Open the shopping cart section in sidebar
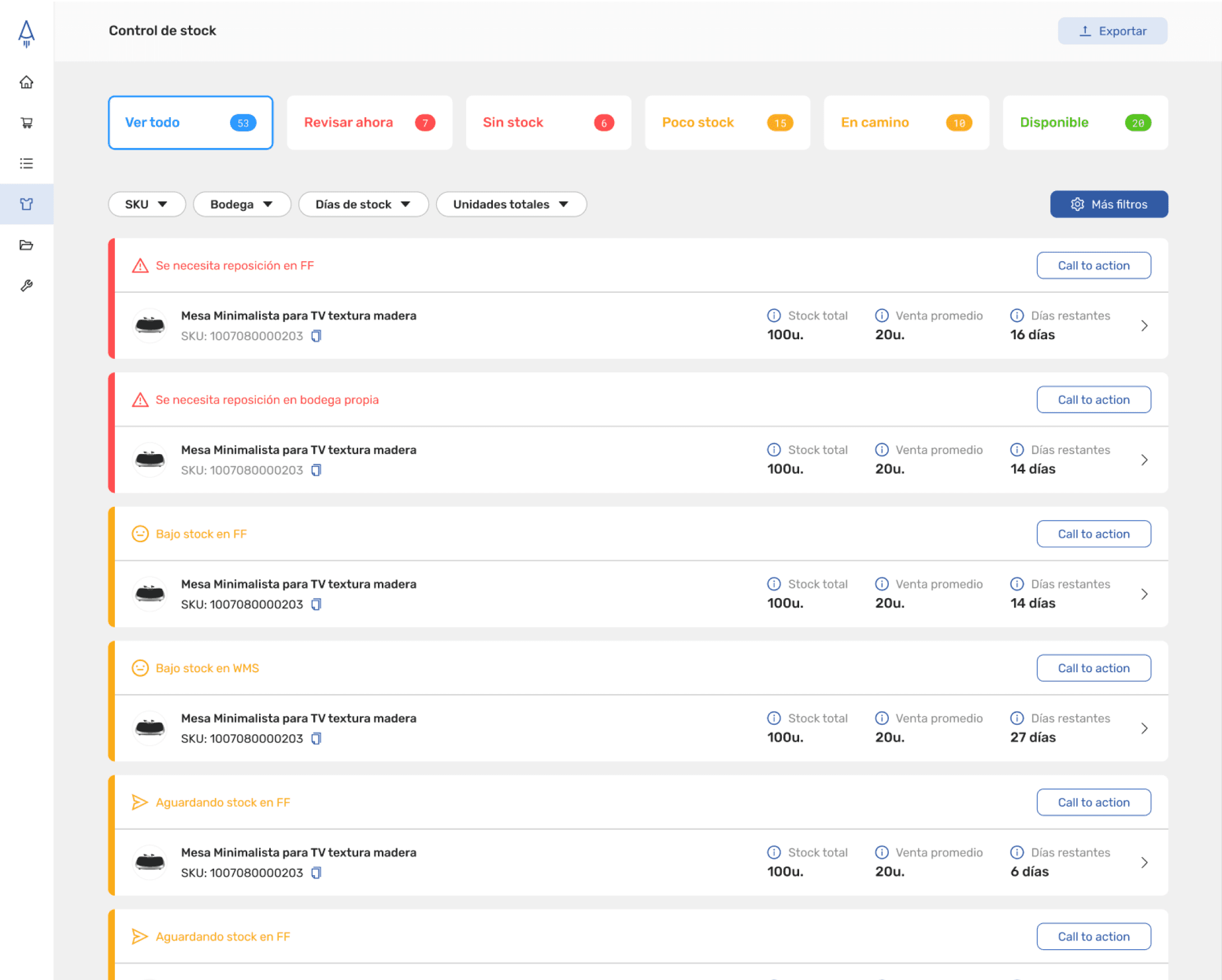Viewport: 1222px width, 980px height. pyautogui.click(x=27, y=123)
